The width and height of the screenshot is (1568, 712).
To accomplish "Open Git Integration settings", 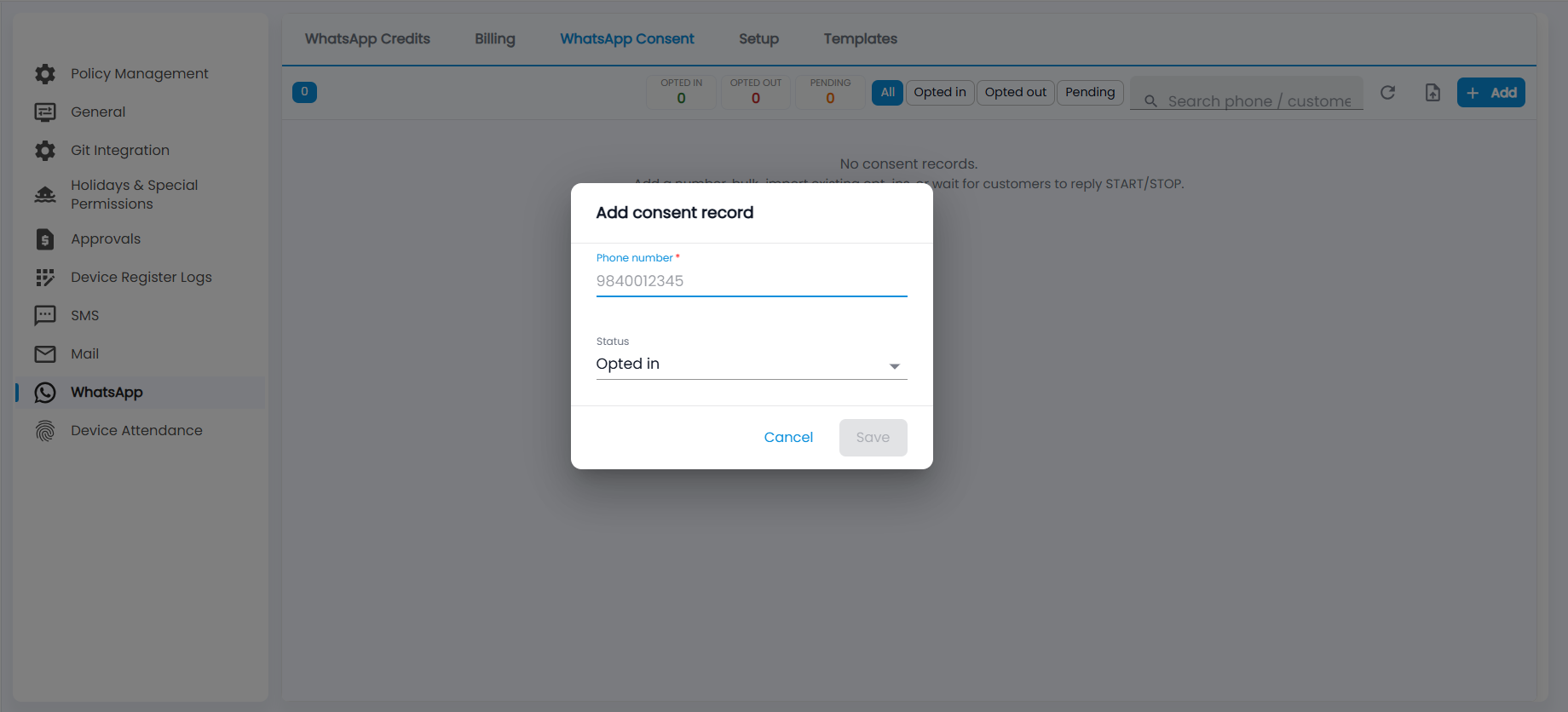I will [120, 151].
